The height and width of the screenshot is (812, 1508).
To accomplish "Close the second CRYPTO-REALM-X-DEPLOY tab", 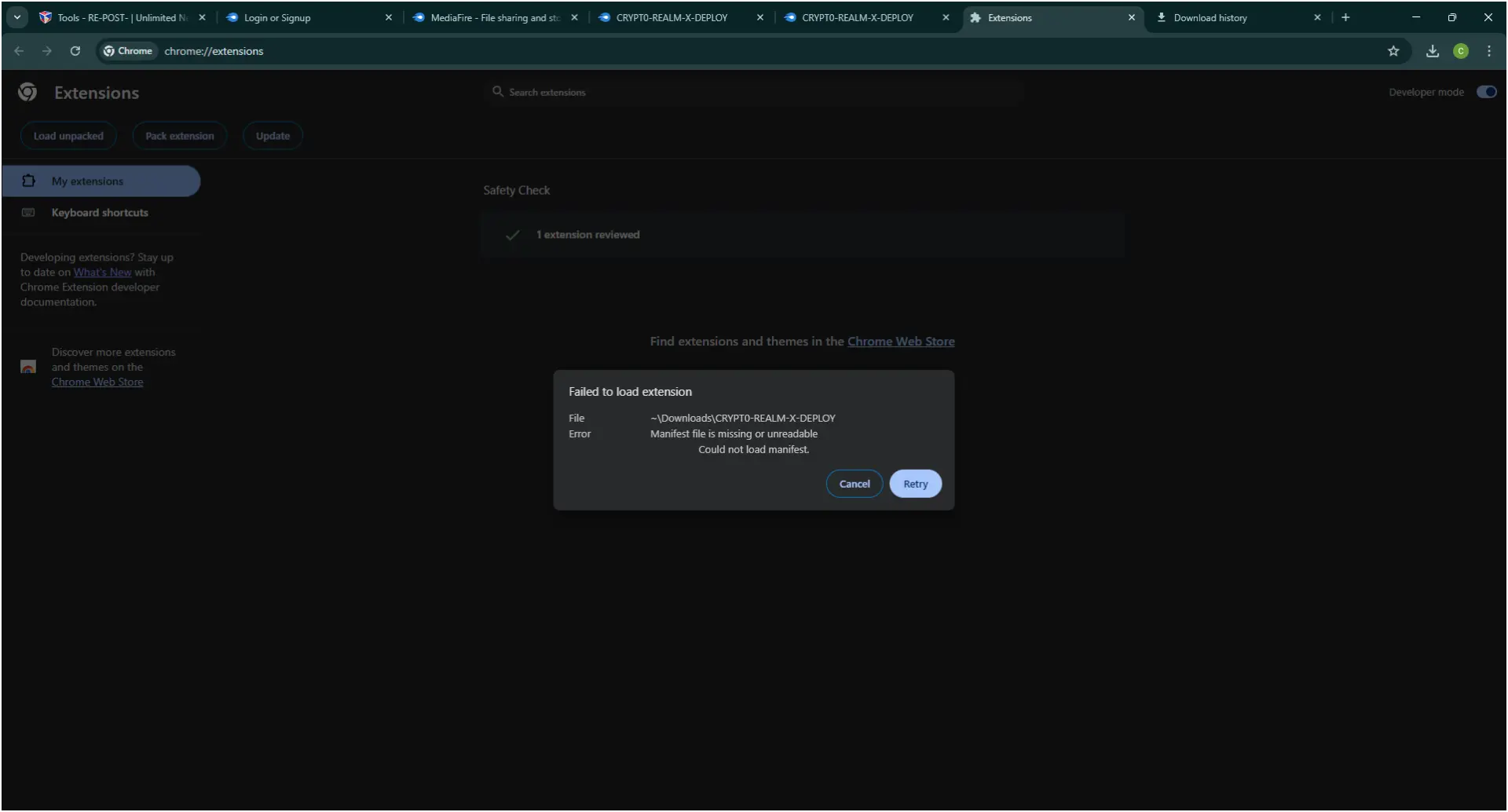I will tap(946, 17).
